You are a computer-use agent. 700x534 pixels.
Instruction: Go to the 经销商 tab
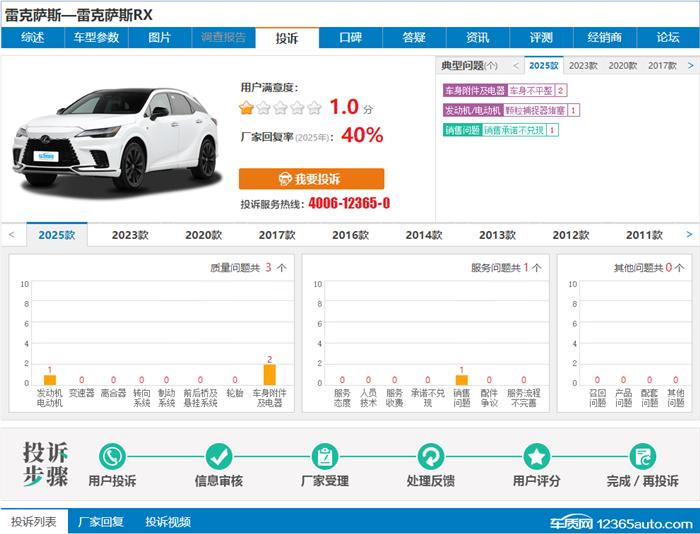[x=605, y=38]
